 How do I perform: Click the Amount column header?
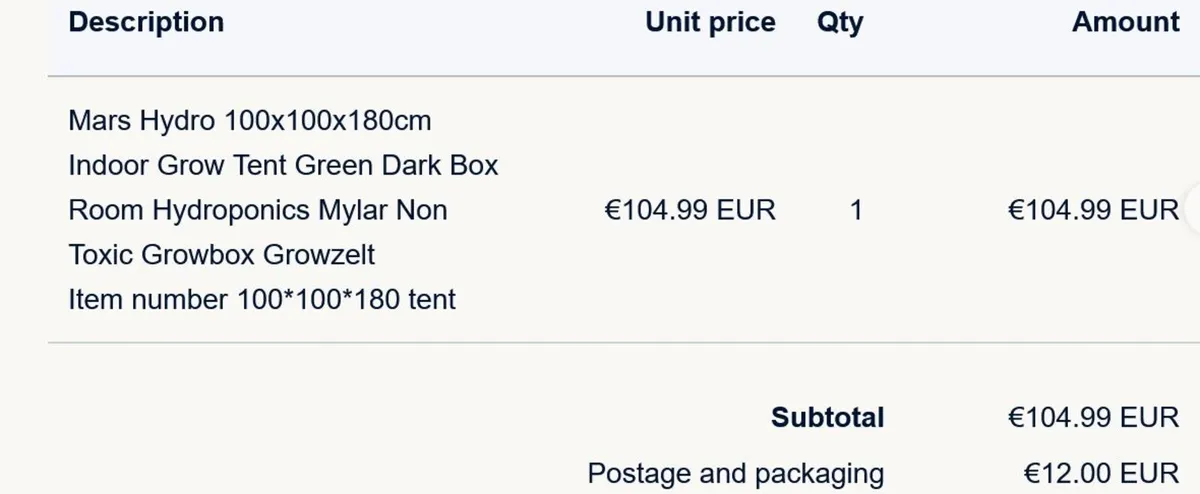coord(1125,22)
